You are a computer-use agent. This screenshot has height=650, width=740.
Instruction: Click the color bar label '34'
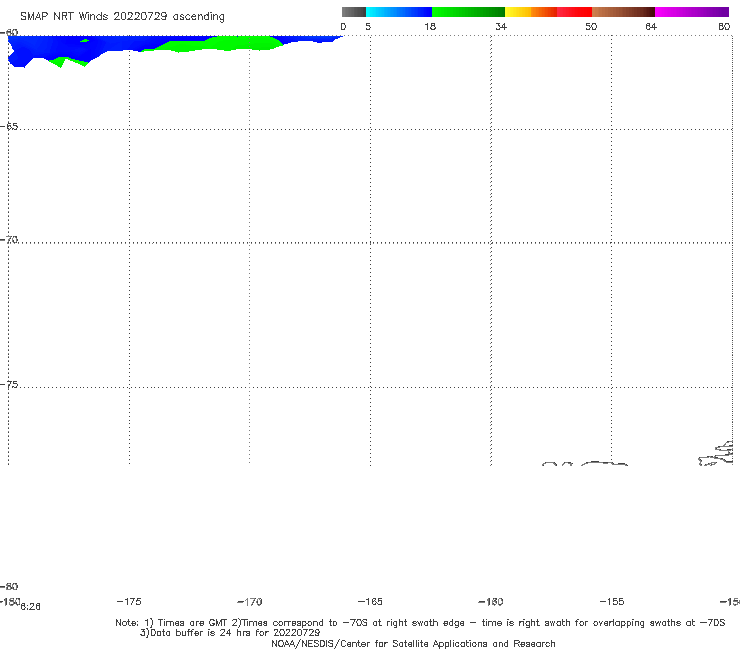tap(501, 26)
